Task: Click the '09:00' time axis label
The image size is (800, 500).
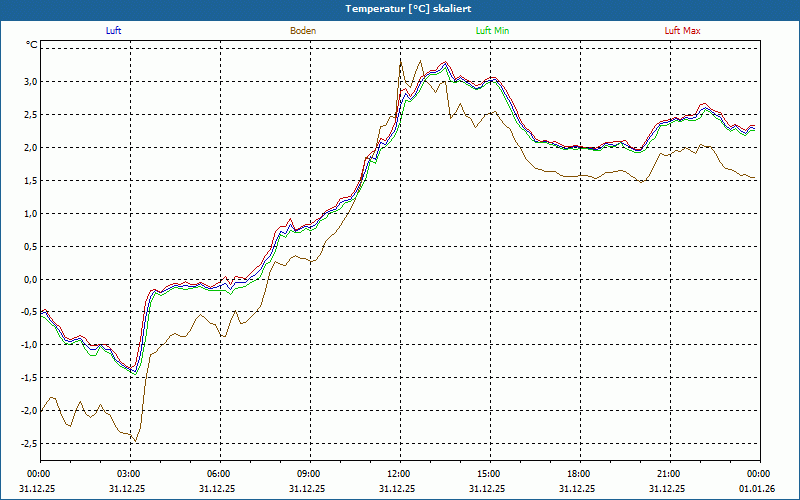Action: 310,474
